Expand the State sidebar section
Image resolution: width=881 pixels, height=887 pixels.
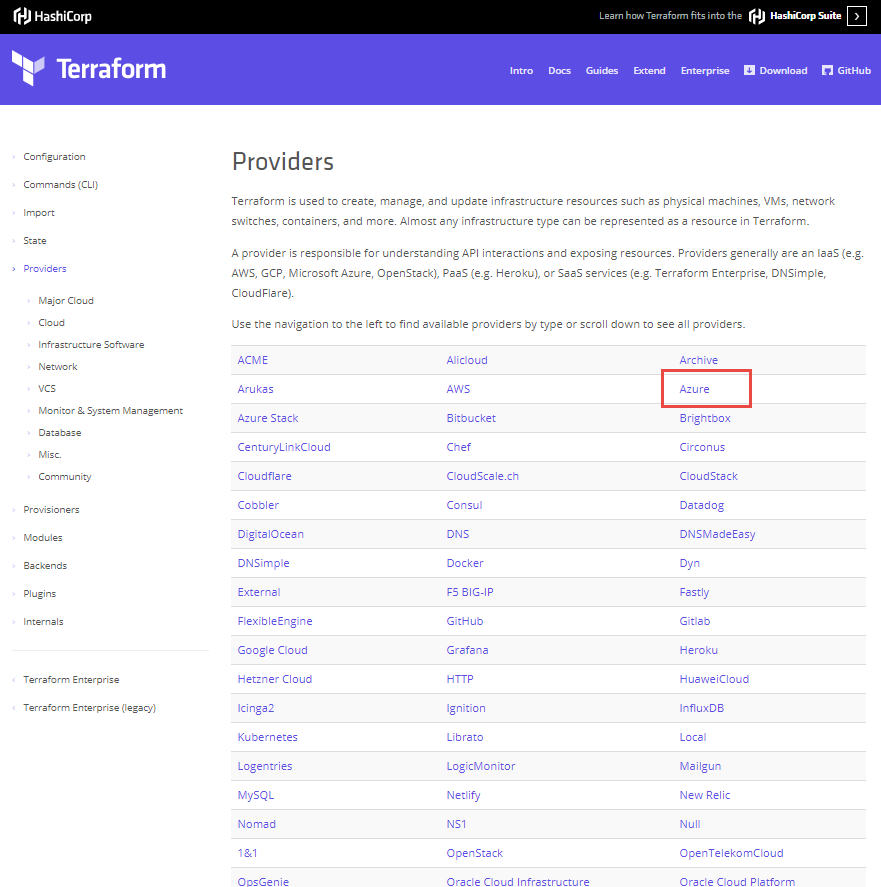[35, 241]
